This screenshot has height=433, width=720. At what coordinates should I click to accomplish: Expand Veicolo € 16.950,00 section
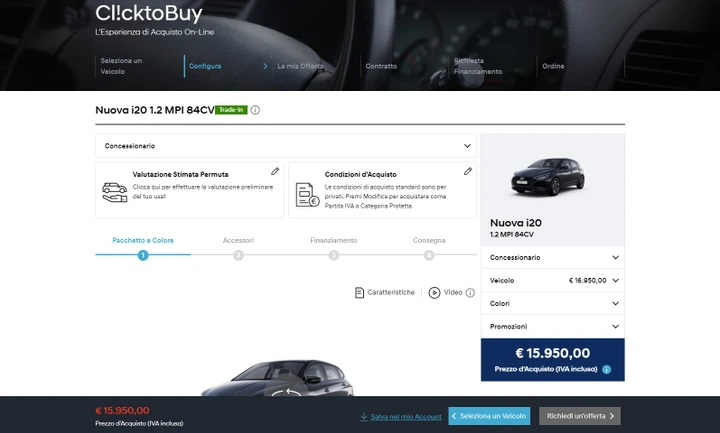[553, 281]
